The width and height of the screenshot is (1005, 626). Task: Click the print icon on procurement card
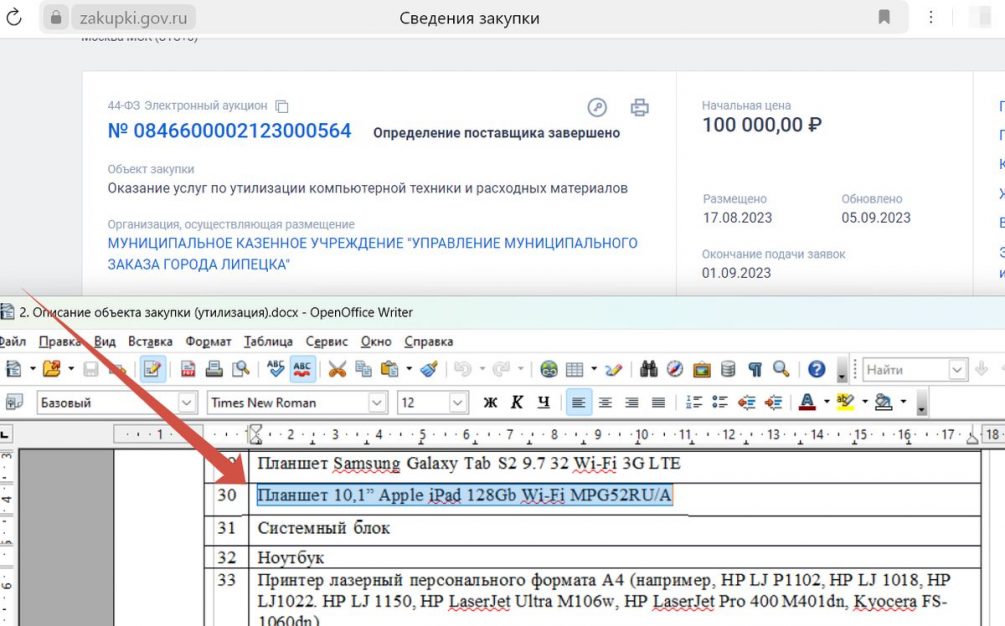[x=640, y=108]
